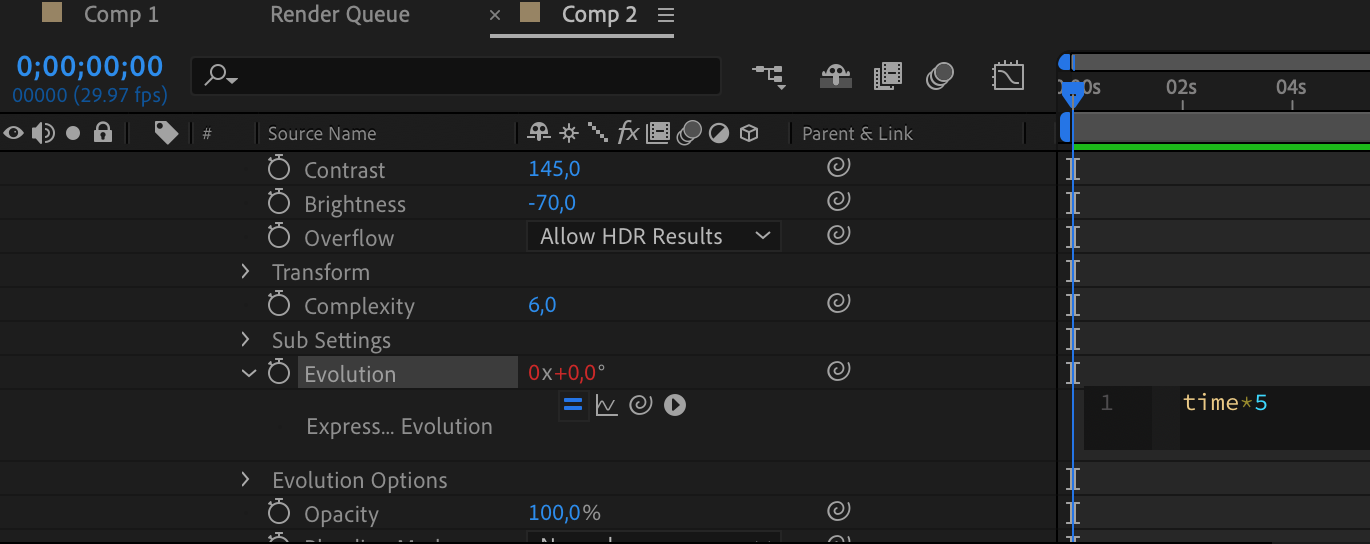Open the Render Queue tab

[340, 15]
